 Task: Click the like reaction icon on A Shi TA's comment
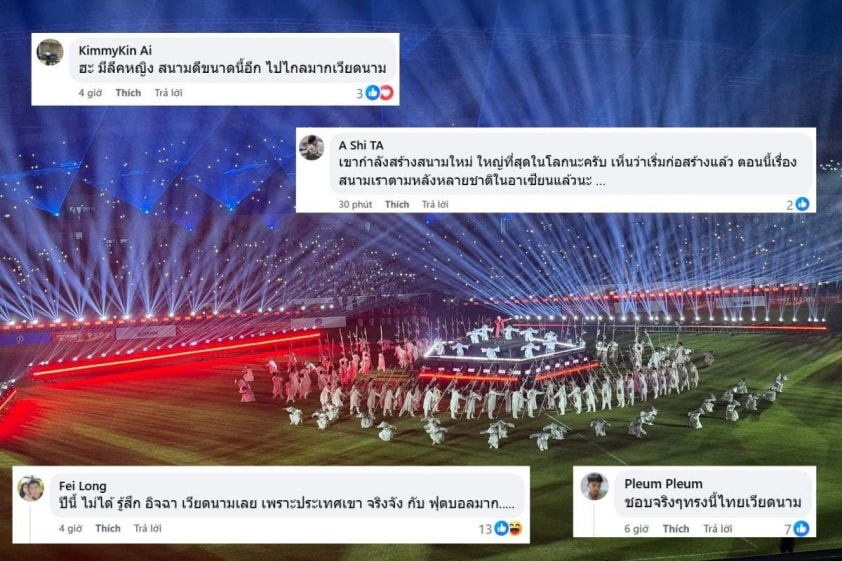tap(802, 204)
